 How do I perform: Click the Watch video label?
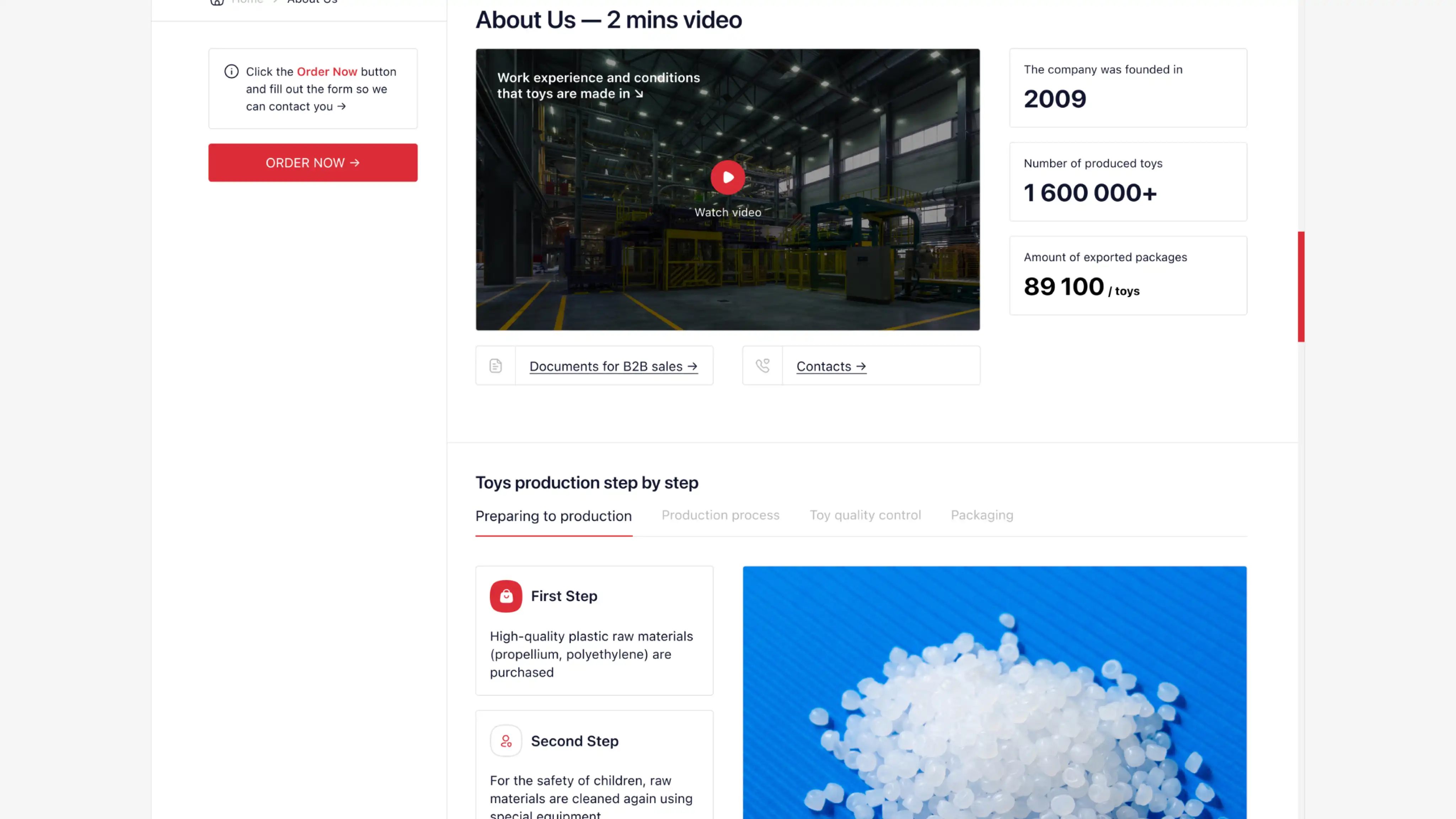coord(727,213)
